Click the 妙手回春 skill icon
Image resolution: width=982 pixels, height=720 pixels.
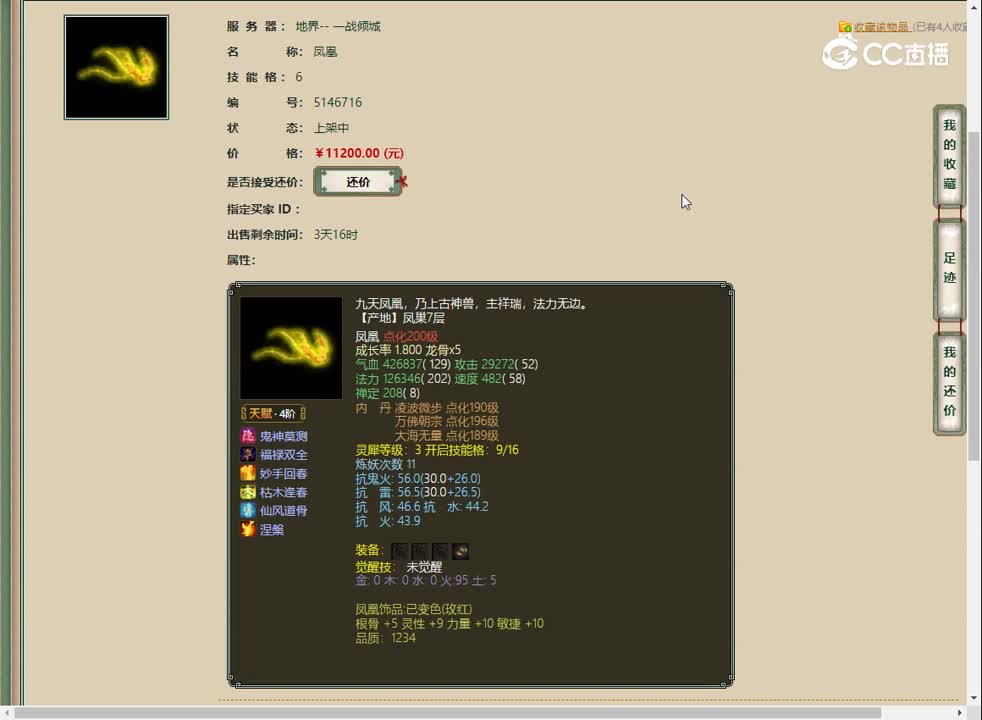pyautogui.click(x=248, y=473)
